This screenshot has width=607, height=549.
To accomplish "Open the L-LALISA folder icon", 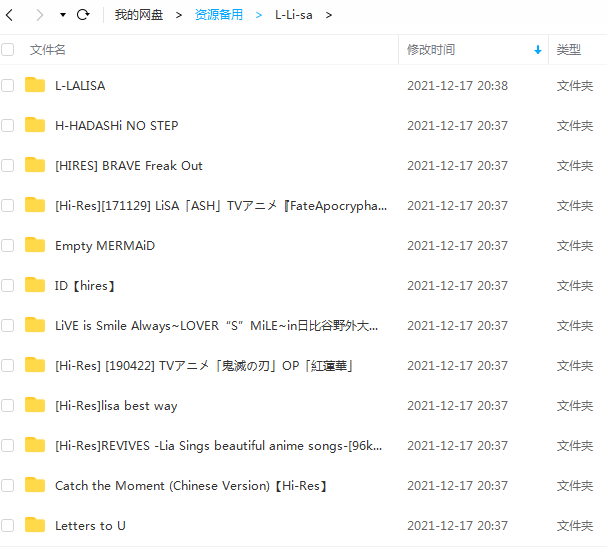I will (35, 85).
